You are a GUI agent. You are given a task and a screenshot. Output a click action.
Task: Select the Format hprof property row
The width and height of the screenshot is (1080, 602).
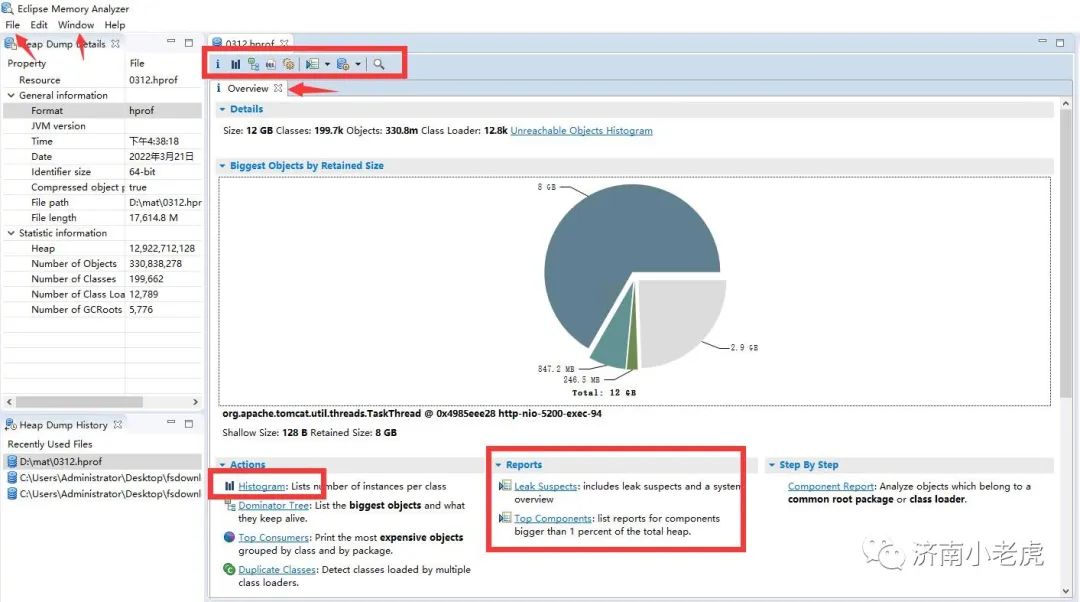click(x=102, y=110)
